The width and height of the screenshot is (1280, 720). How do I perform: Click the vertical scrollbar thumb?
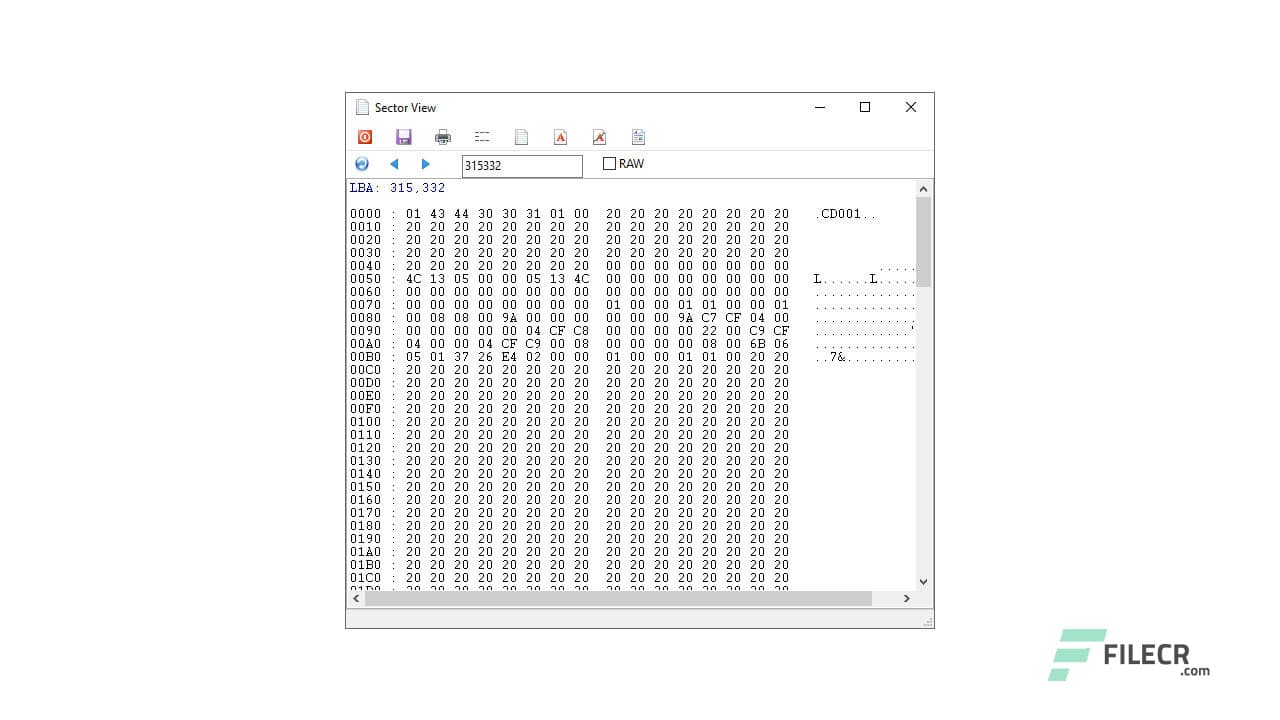(923, 240)
